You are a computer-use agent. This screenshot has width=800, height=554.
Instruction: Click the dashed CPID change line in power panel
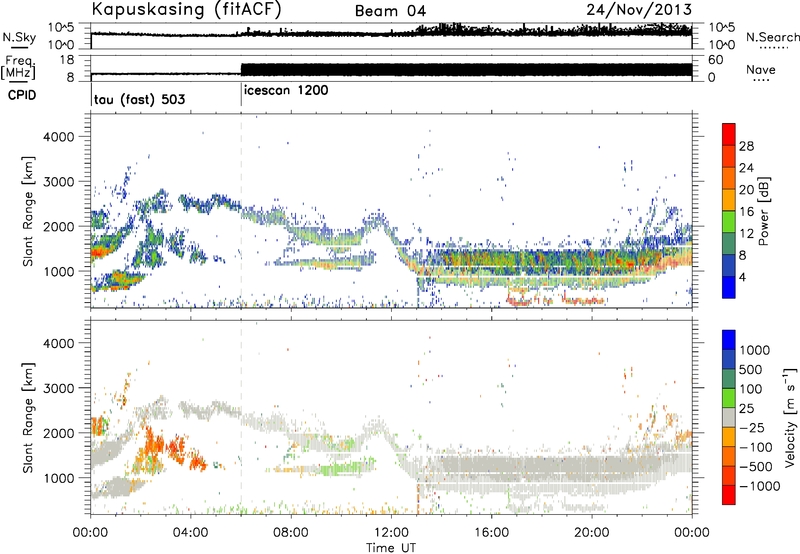241,211
